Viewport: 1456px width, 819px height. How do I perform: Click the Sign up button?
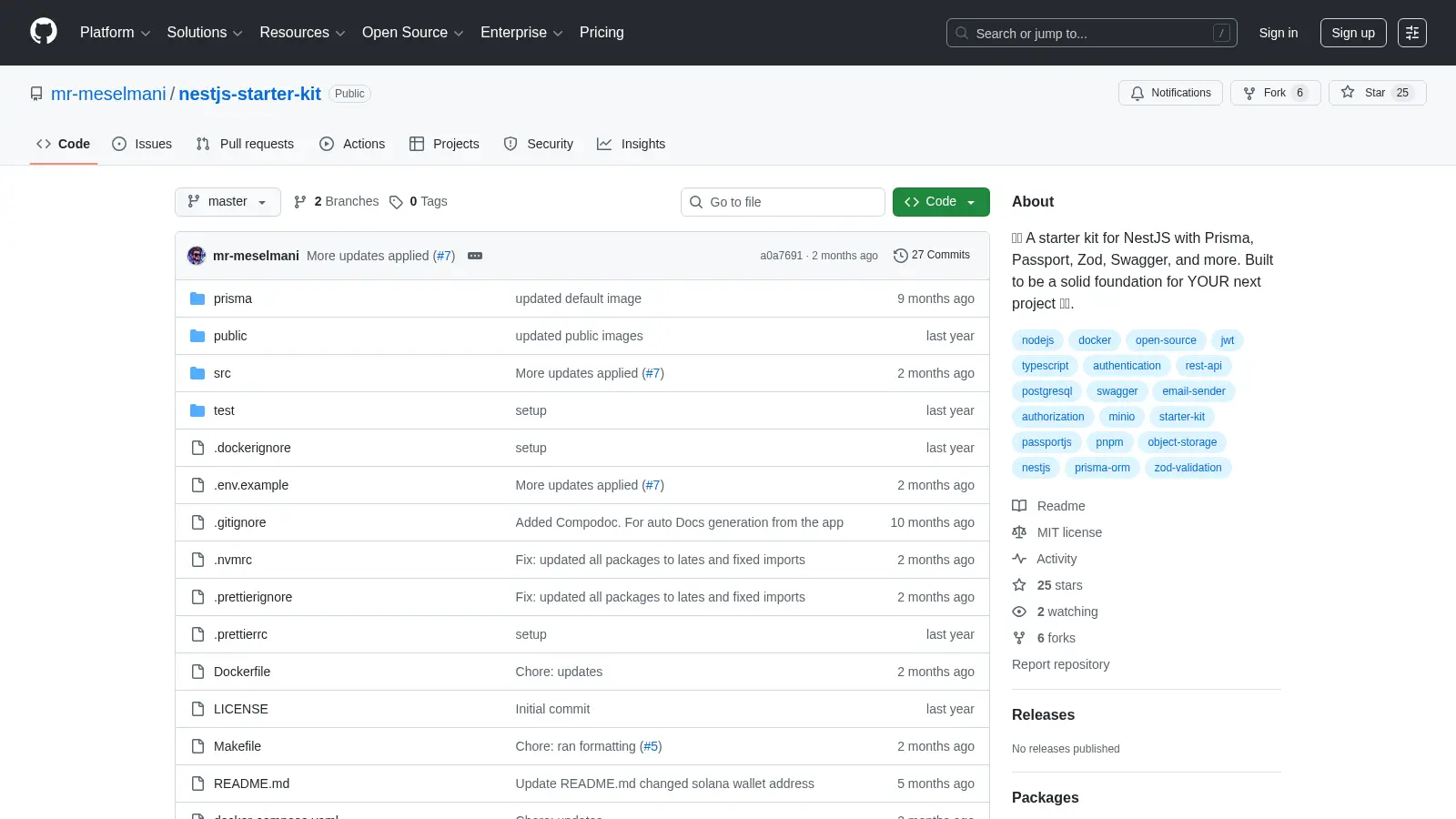coord(1353,33)
